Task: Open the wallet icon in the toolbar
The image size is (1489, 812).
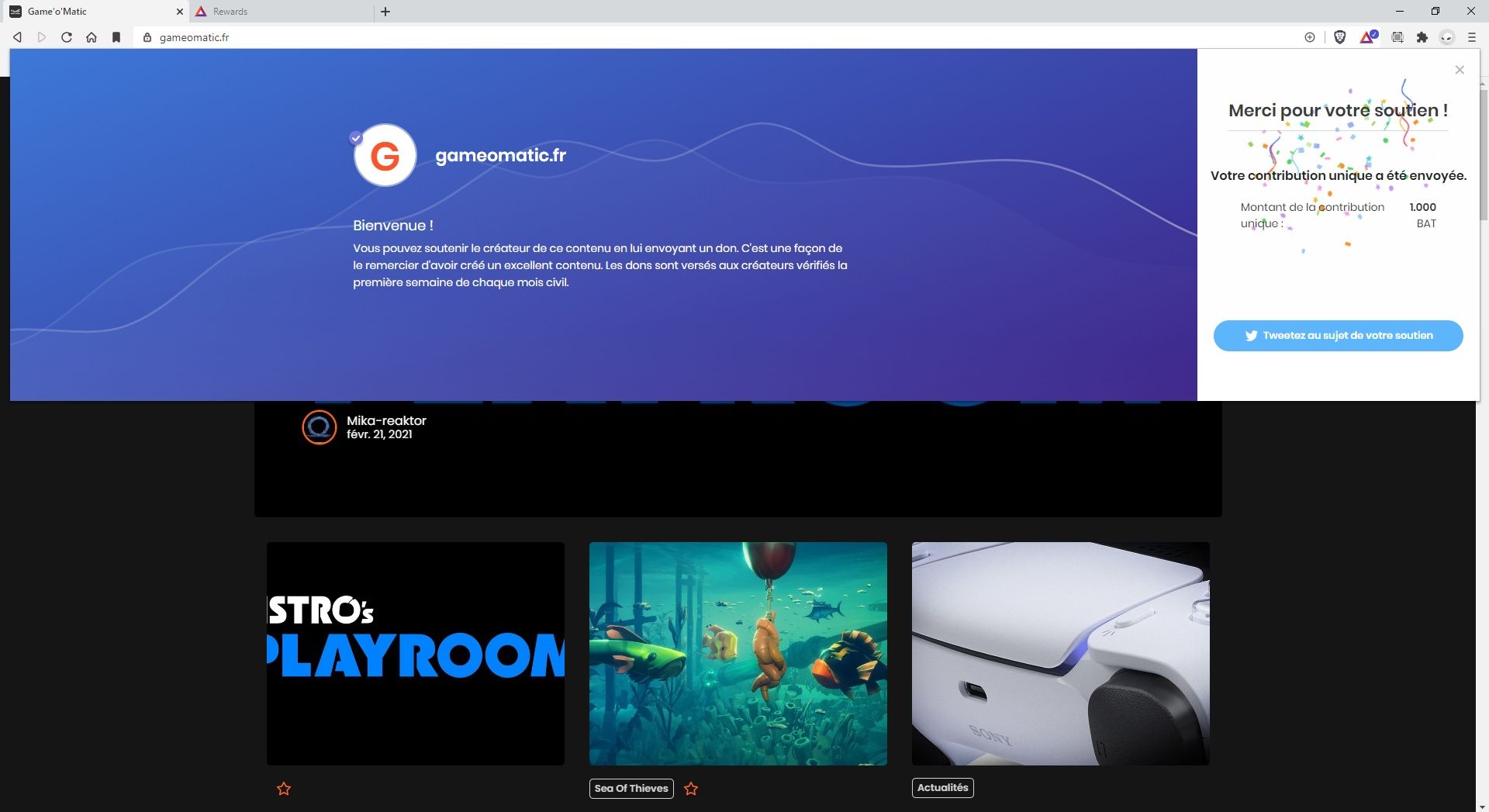Action: (1397, 37)
